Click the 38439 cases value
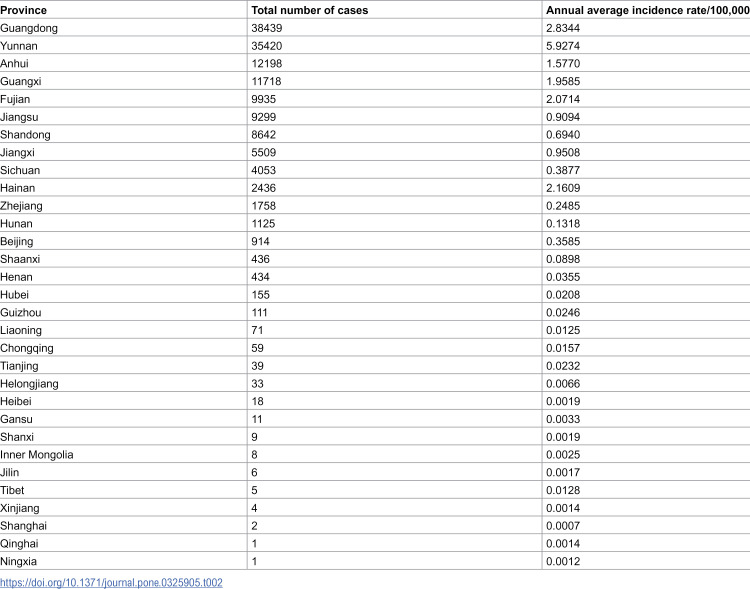The image size is (750, 589). [267, 28]
